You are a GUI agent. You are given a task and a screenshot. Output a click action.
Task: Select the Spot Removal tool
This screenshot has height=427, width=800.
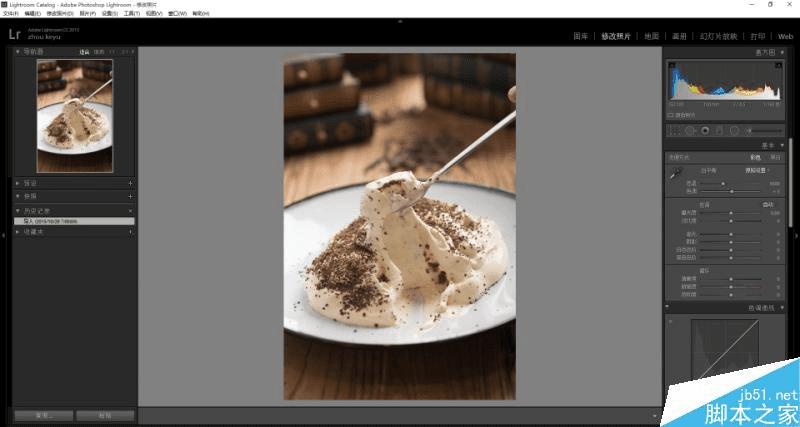pyautogui.click(x=690, y=131)
